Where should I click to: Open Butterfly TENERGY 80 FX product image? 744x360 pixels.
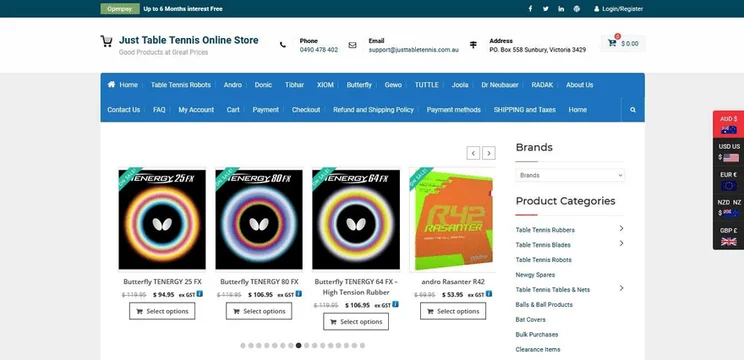click(x=259, y=219)
